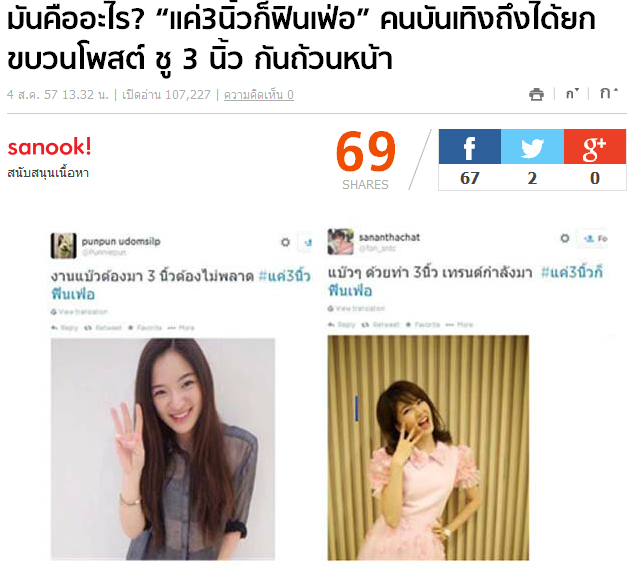The height and width of the screenshot is (585, 631).
Task: Click the punpun udomsilp profile avatar
Action: click(x=64, y=245)
